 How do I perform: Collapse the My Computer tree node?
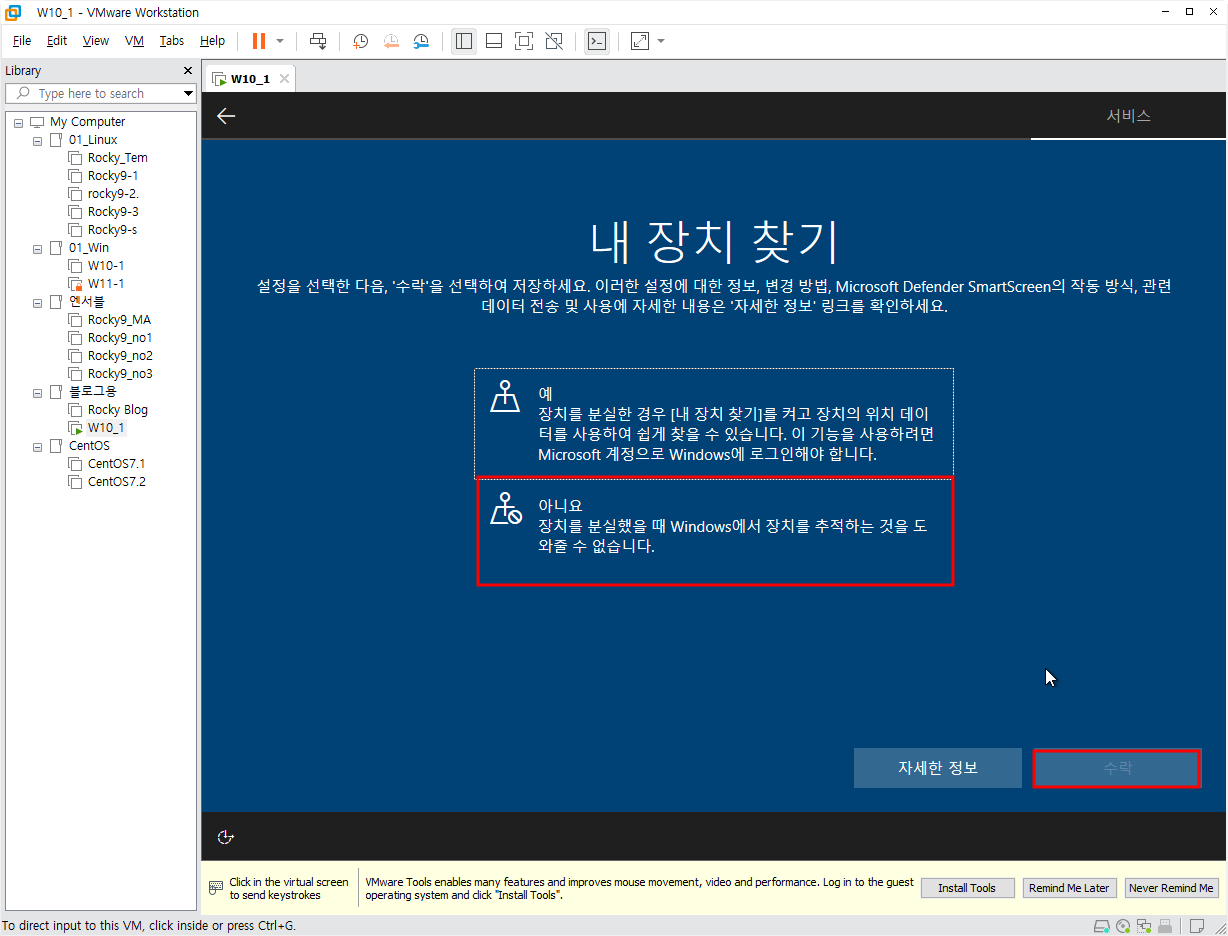(x=19, y=122)
